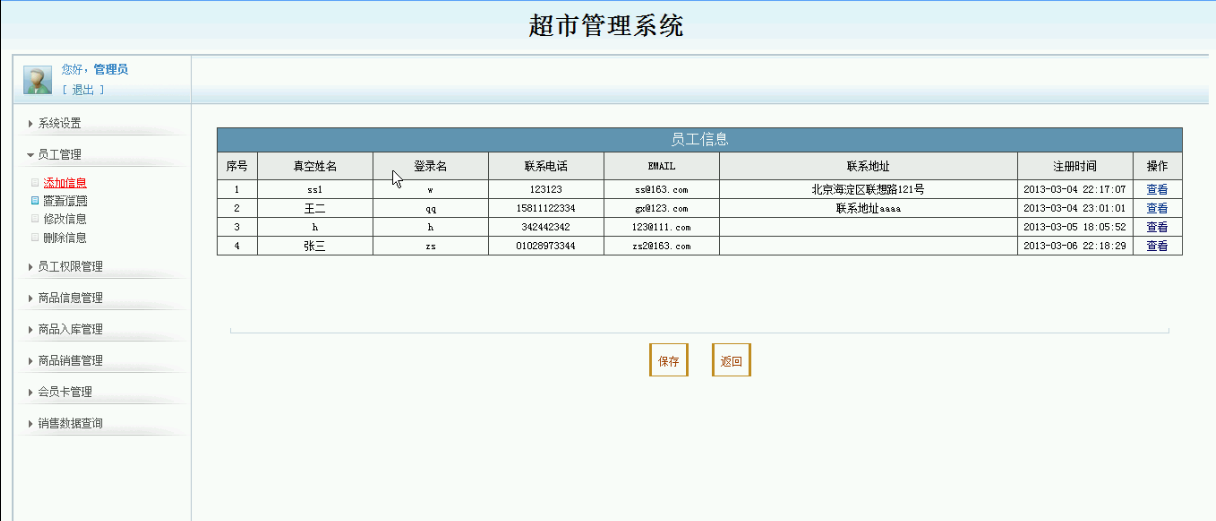
Task: Click phone cell 01028973344
Action: (546, 246)
